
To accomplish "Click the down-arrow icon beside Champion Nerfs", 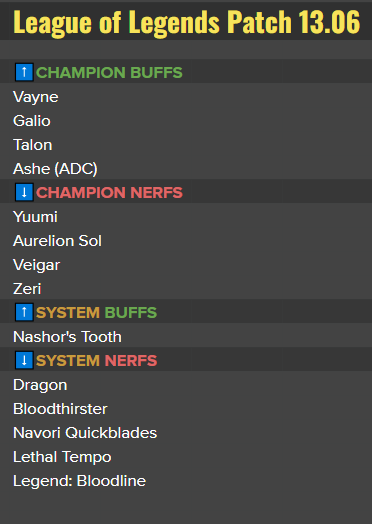I will point(24,192).
